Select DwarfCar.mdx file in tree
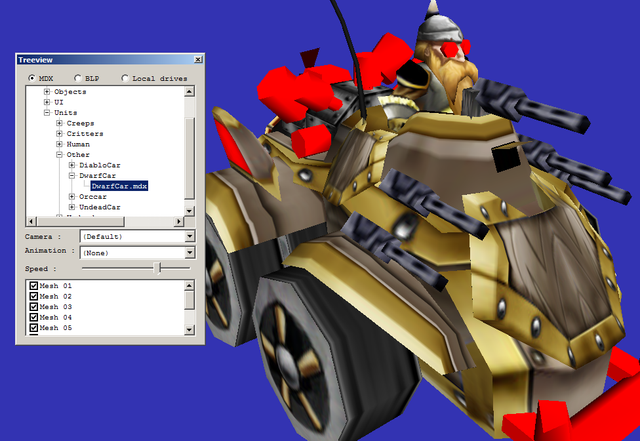 tap(119, 186)
